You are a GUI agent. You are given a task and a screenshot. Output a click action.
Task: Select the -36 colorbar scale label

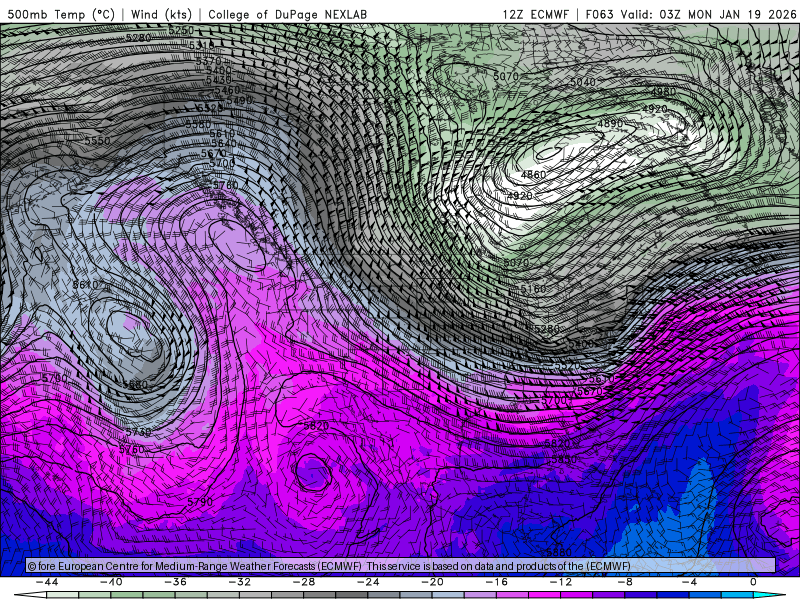(176, 582)
